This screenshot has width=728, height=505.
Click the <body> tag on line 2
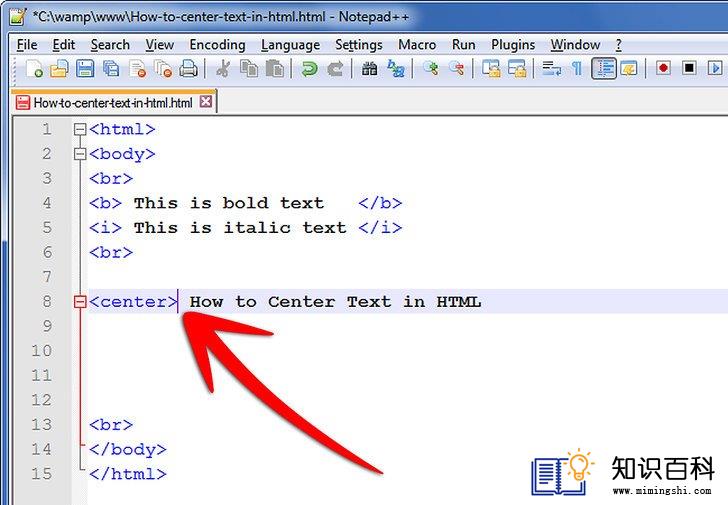[122, 154]
